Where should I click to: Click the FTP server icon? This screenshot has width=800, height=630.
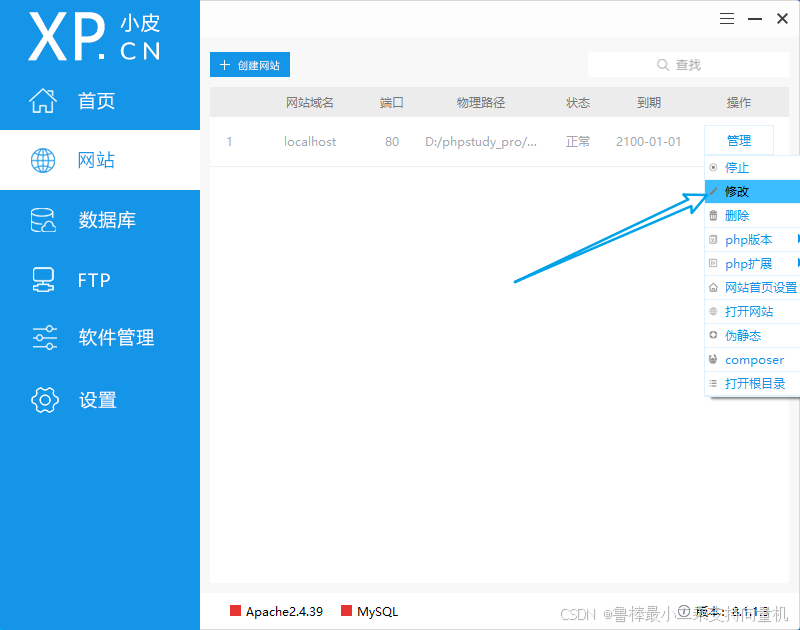pos(43,280)
